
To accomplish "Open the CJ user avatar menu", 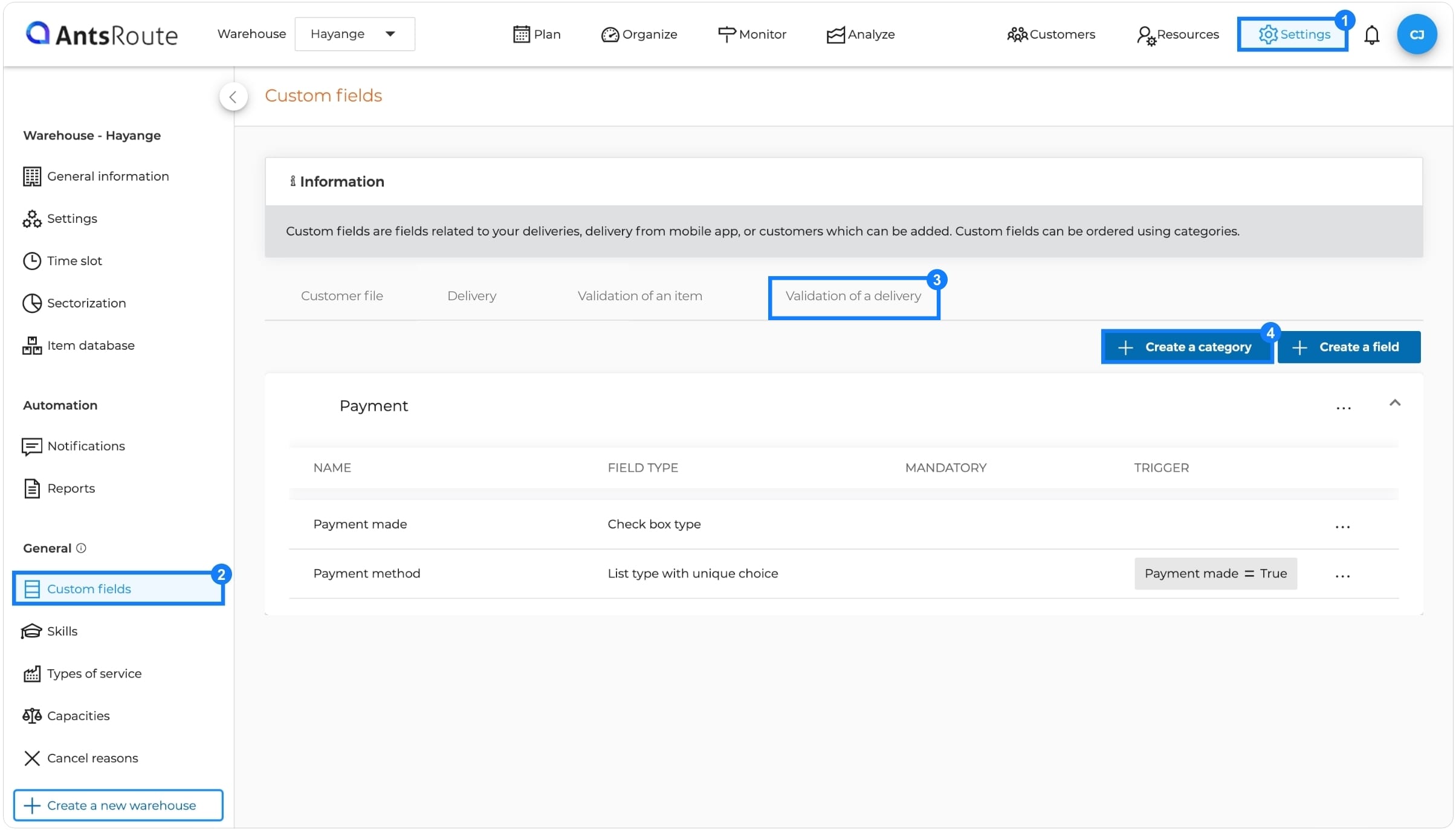I will tap(1416, 34).
